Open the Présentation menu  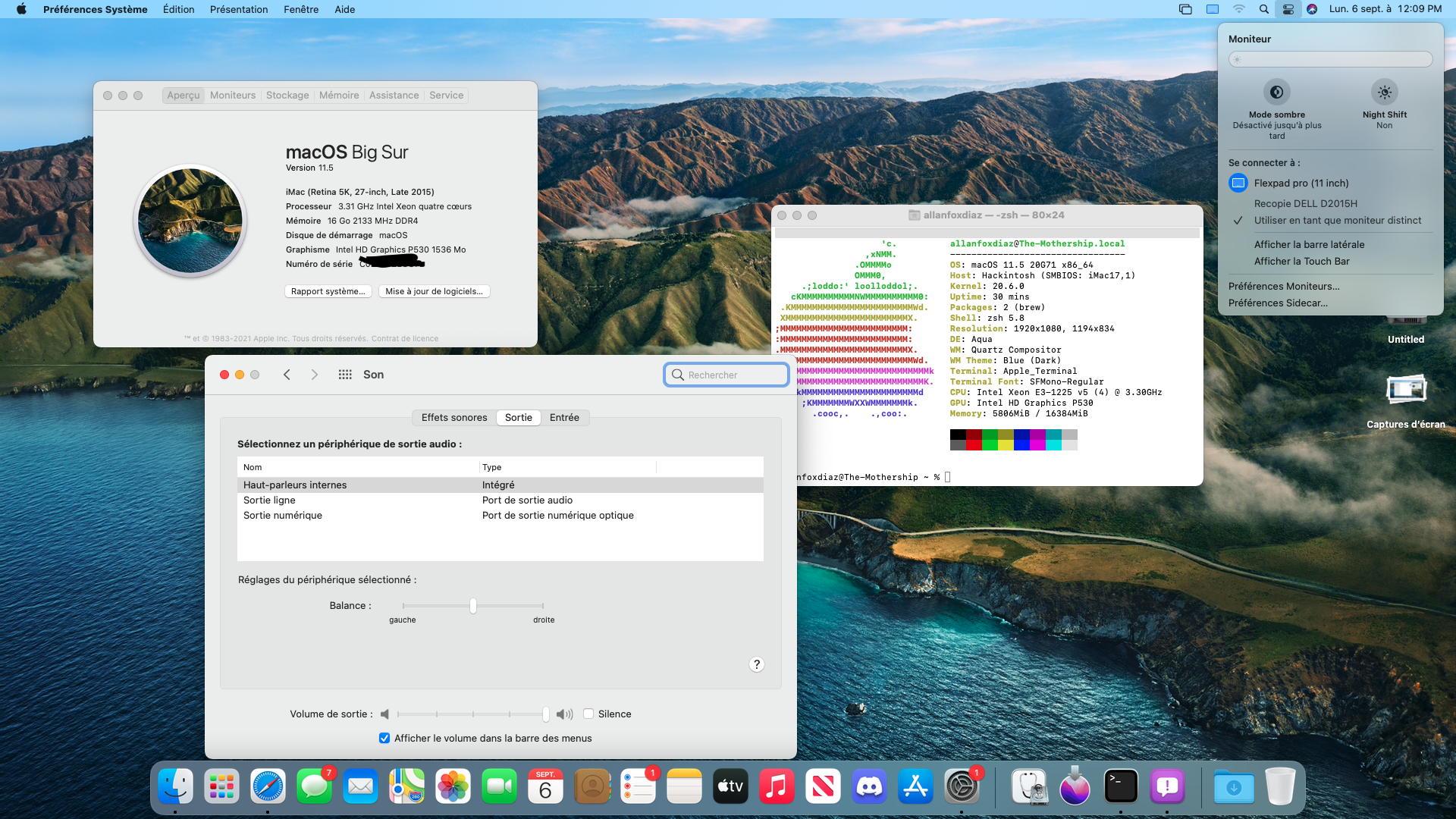coord(238,9)
